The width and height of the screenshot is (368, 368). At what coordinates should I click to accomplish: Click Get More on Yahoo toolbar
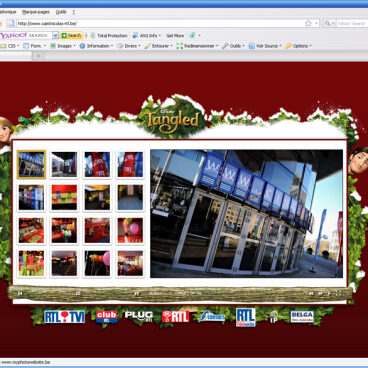coord(175,35)
